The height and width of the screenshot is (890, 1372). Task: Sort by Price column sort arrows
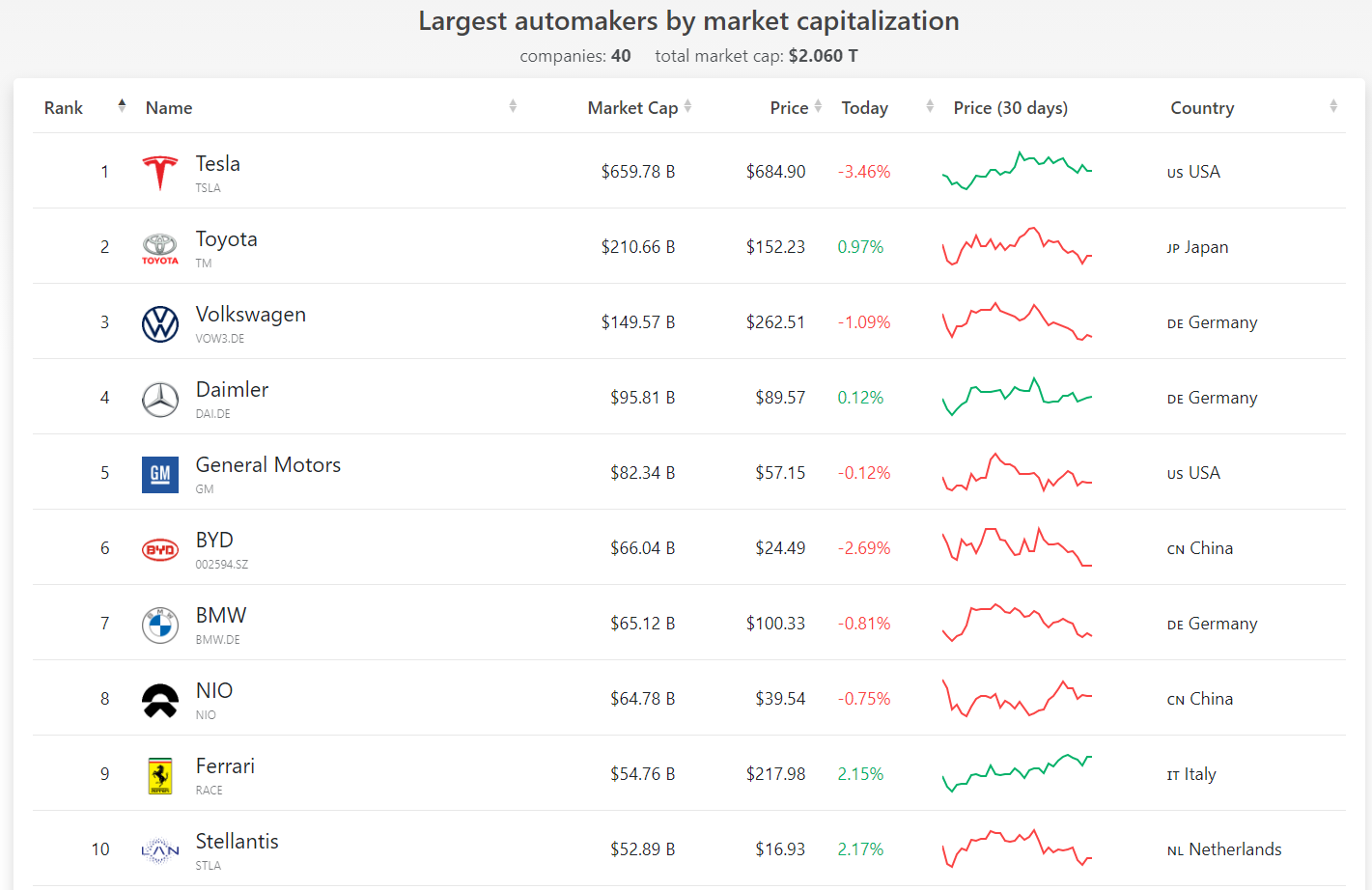click(x=818, y=106)
